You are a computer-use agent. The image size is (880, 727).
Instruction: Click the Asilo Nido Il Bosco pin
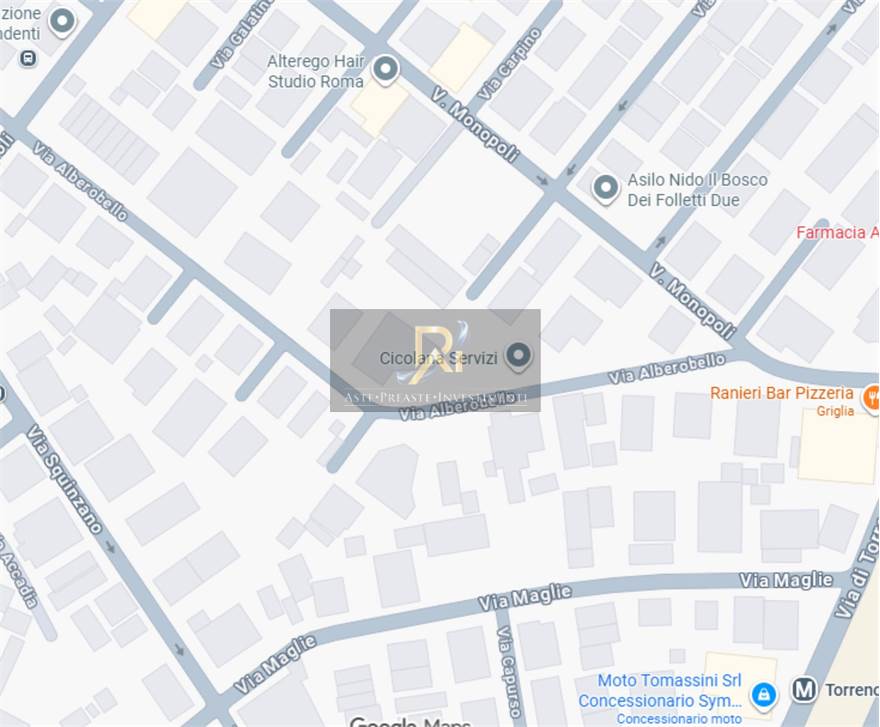tap(606, 189)
